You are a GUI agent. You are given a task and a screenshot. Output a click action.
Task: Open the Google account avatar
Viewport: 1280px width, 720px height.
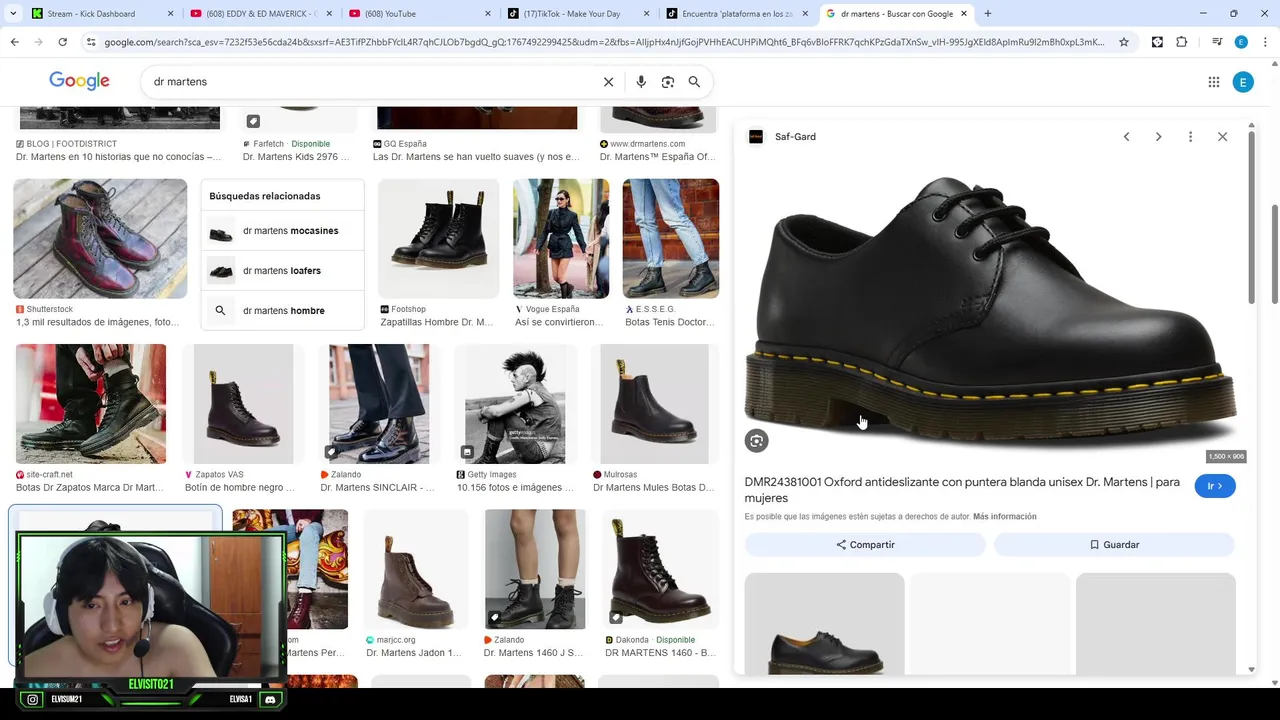tap(1243, 82)
